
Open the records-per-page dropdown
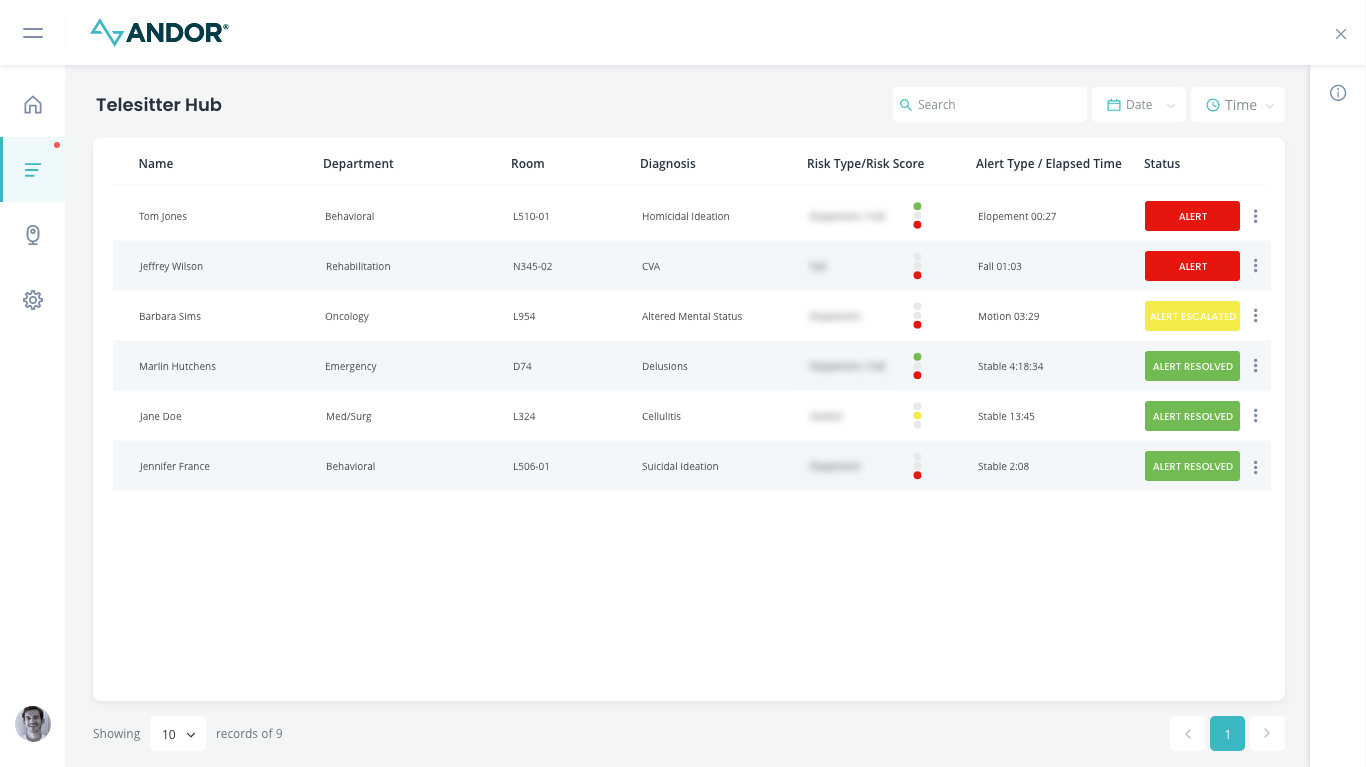[178, 734]
